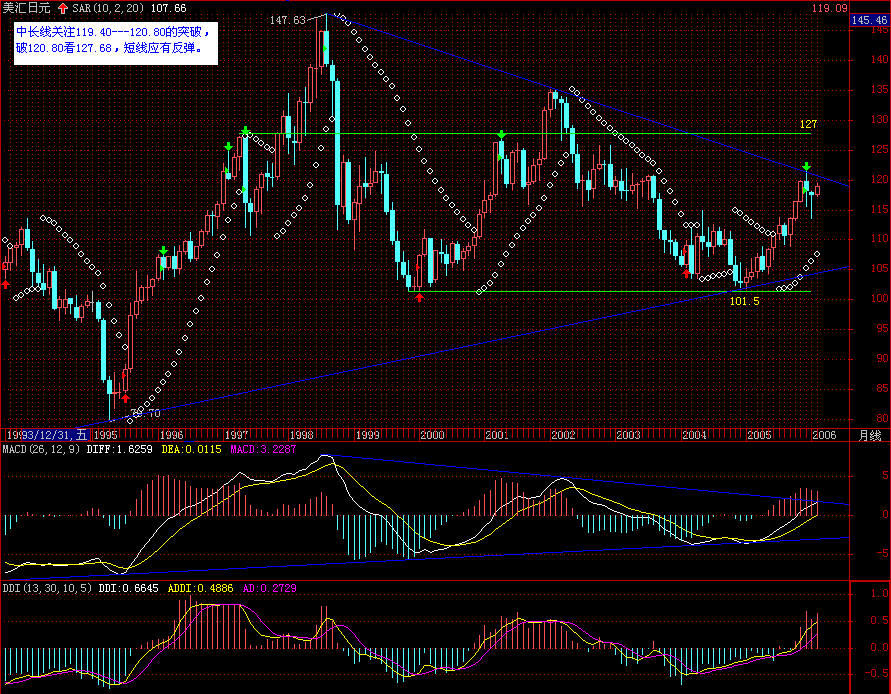Click green arrow at late-2005 high
891x694 pixels.
click(x=807, y=167)
